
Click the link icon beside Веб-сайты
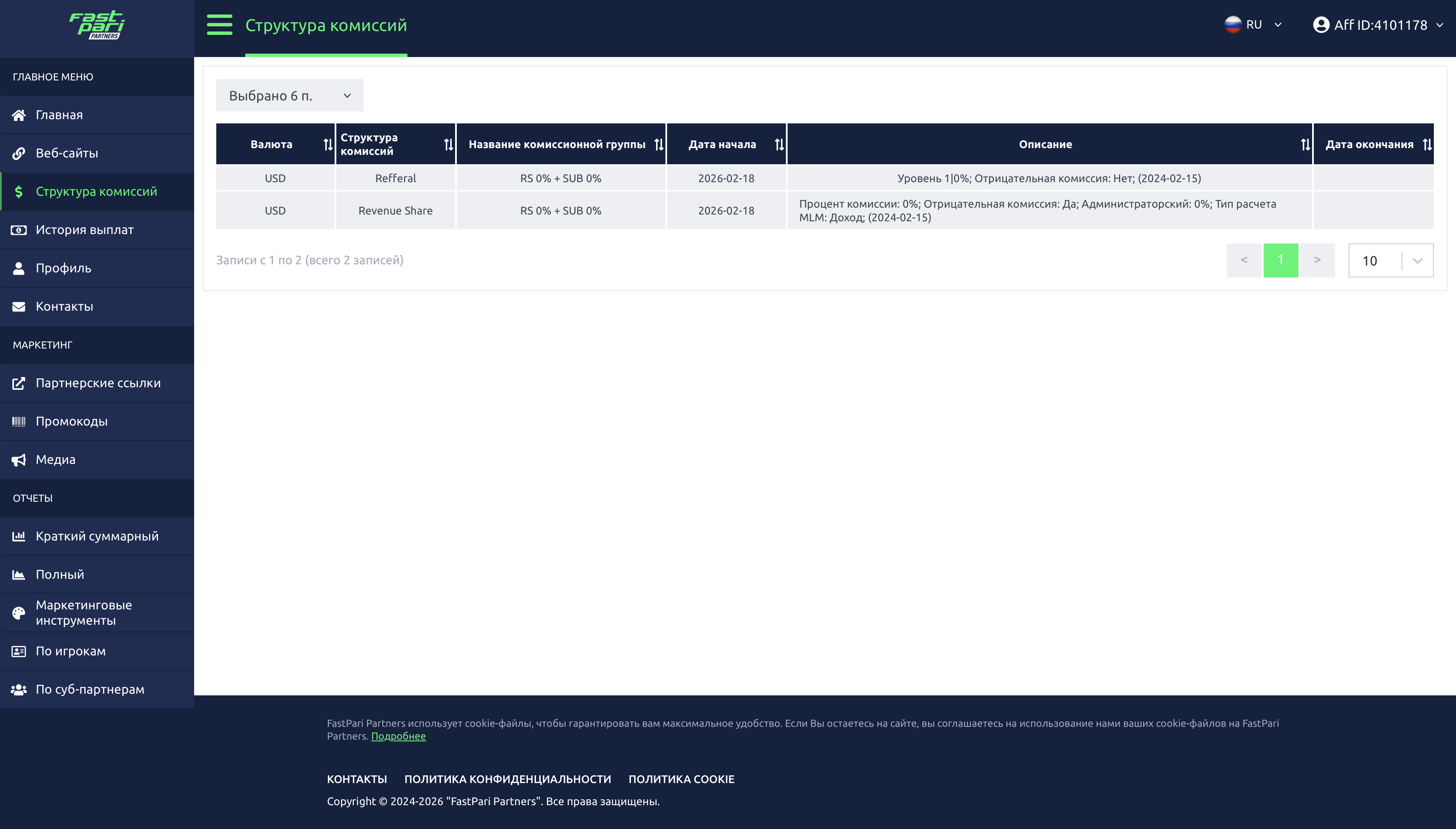click(x=19, y=153)
